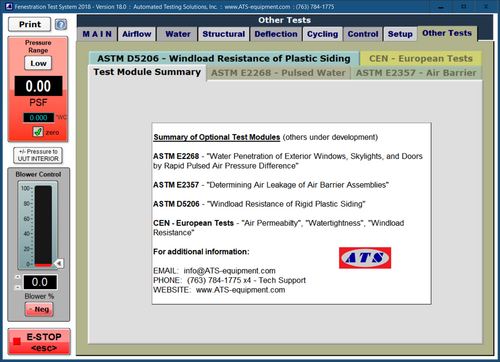Close the Fenestration Test System window
Image resolution: width=500 pixels, height=362 pixels.
486,7
